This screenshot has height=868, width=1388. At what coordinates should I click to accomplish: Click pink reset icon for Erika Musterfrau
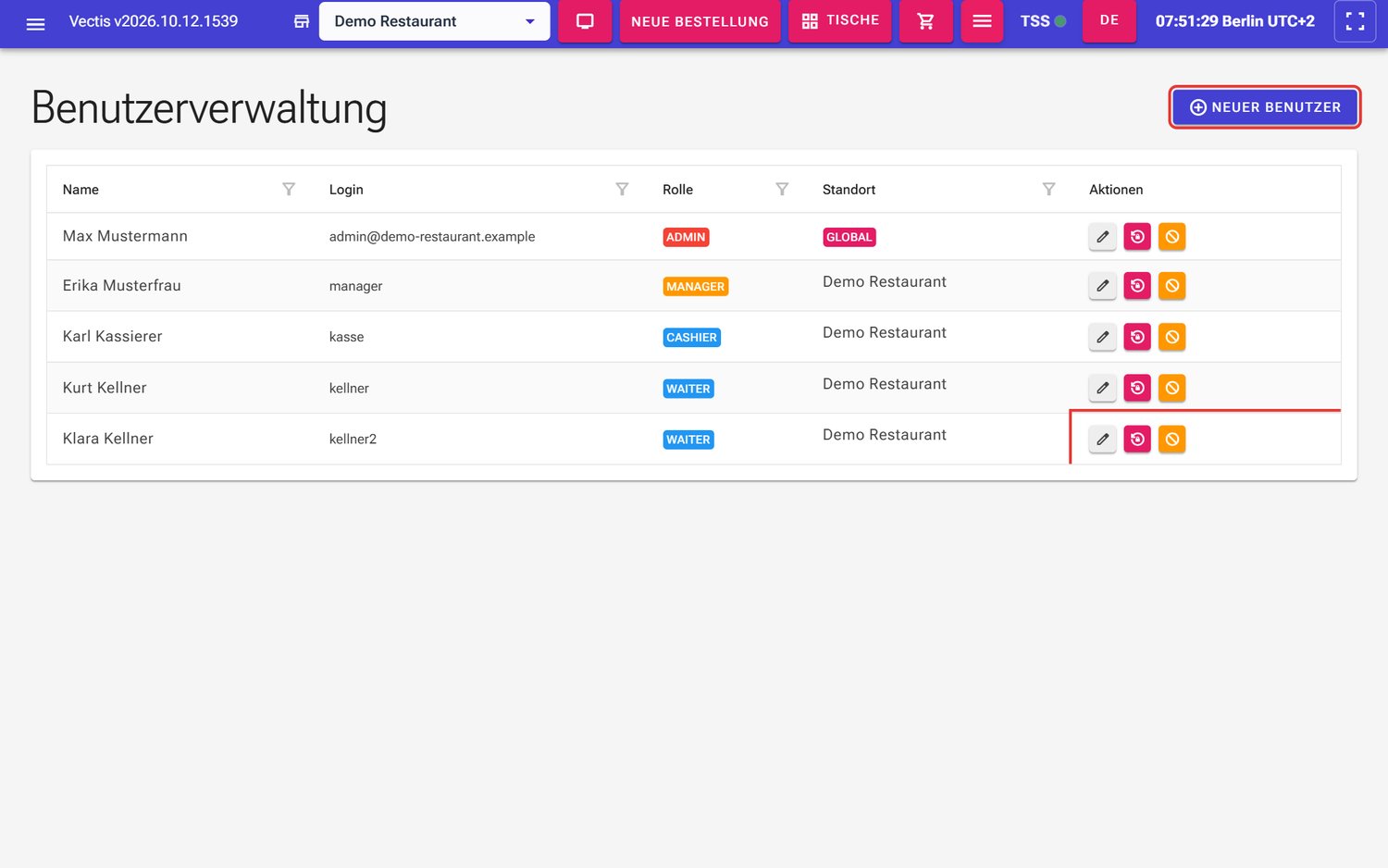pos(1137,286)
